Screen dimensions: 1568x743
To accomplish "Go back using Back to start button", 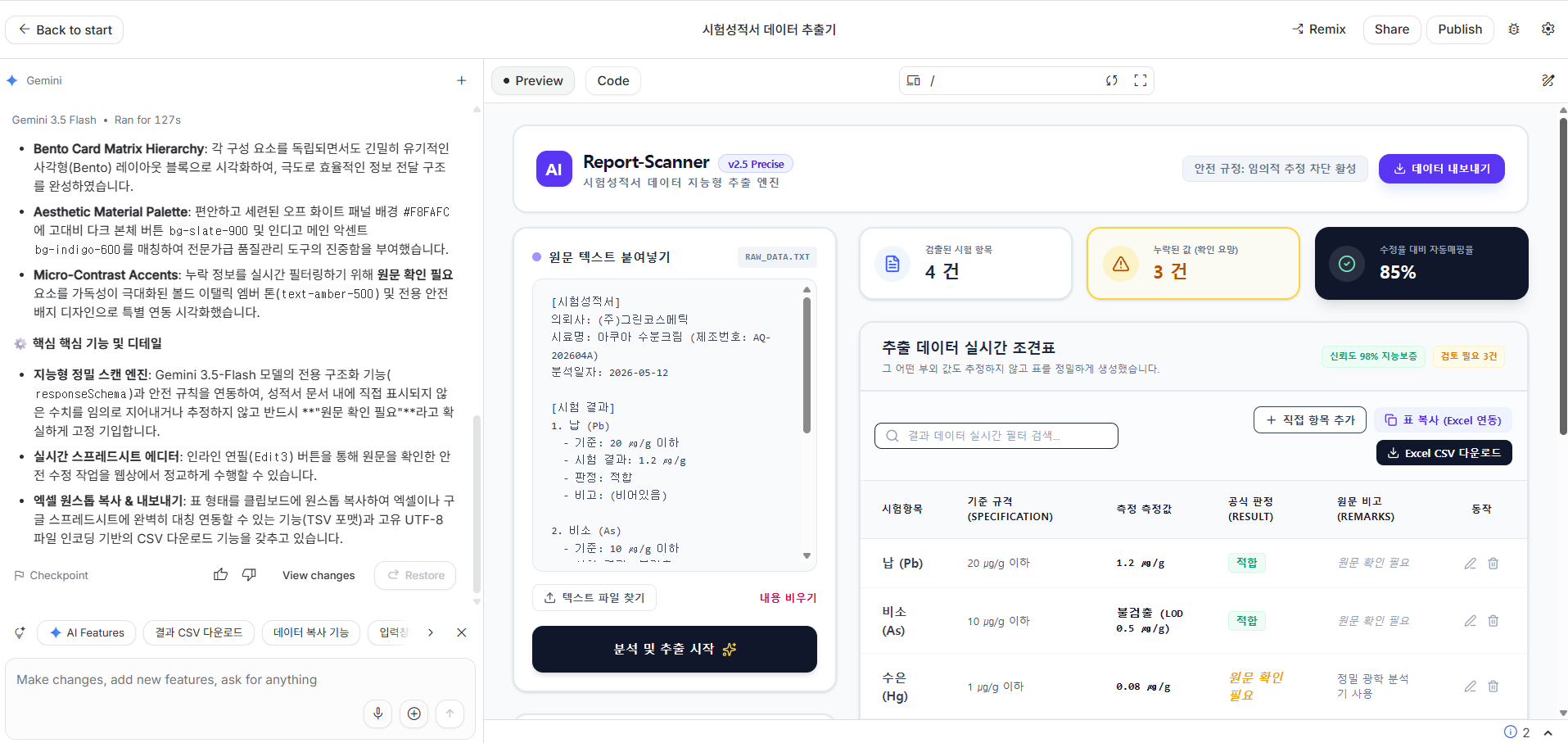I will tap(65, 29).
